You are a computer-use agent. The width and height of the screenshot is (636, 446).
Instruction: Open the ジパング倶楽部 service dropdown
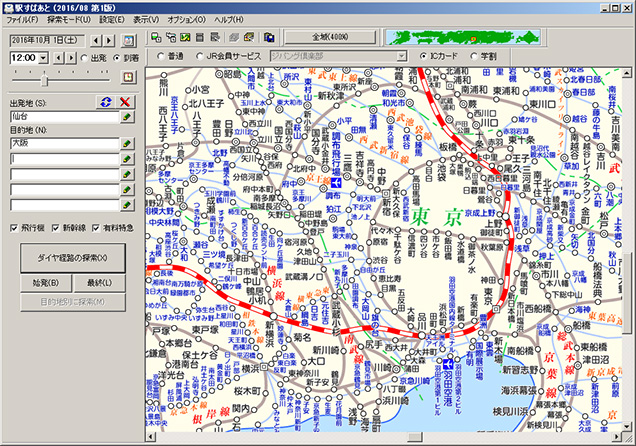point(401,56)
